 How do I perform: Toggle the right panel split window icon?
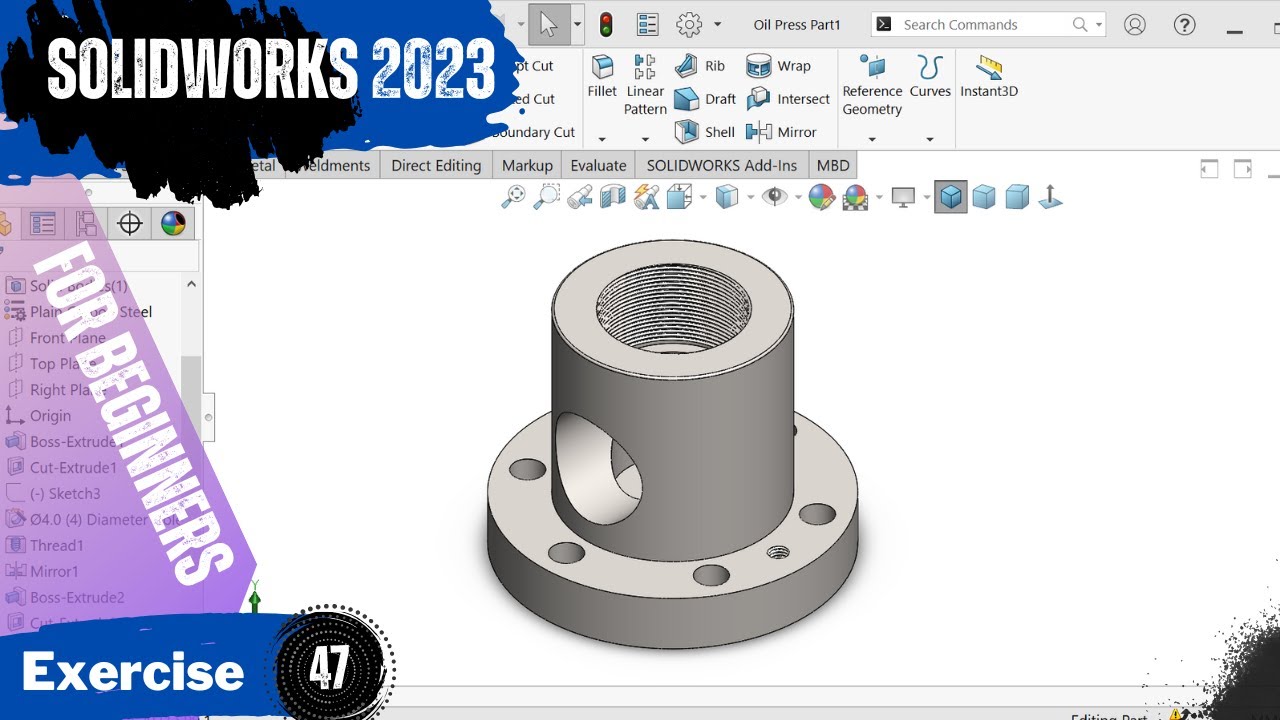point(1243,168)
